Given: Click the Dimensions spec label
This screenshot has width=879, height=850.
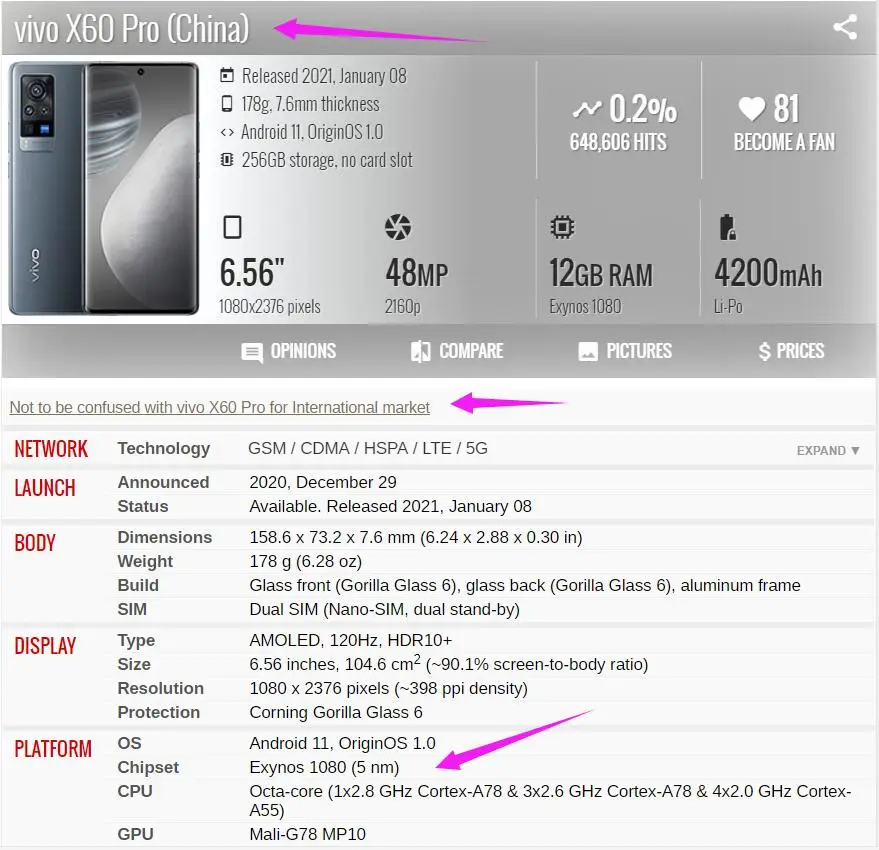Looking at the screenshot, I should pos(165,537).
